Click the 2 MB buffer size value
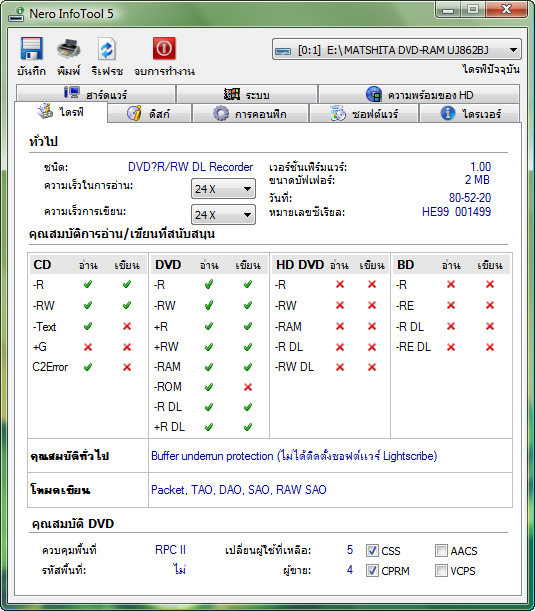 477,180
